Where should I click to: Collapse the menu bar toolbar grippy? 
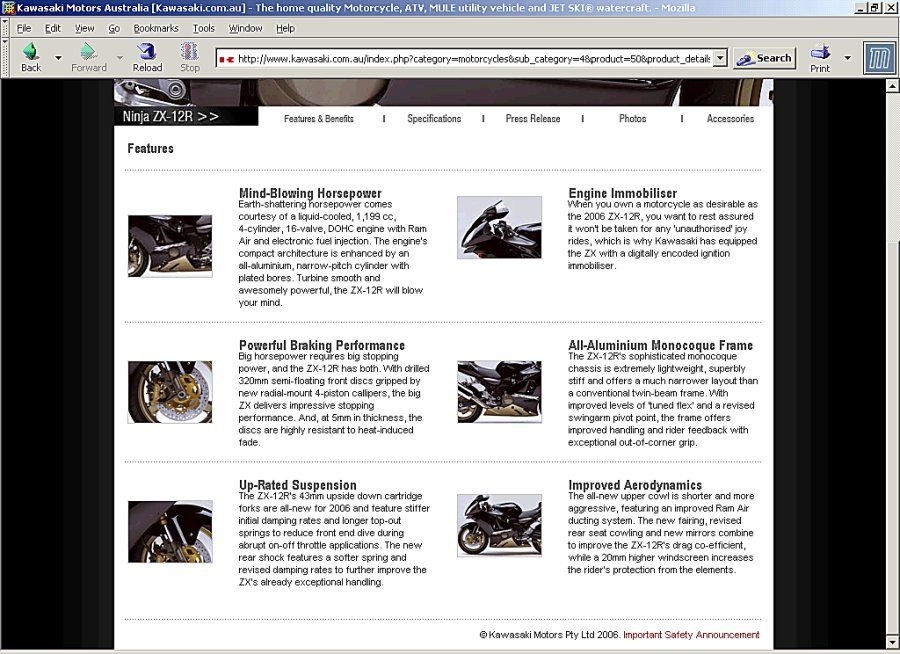coord(5,28)
